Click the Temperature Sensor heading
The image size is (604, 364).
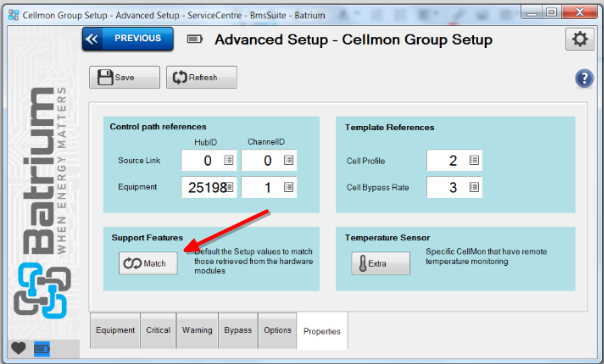click(387, 238)
